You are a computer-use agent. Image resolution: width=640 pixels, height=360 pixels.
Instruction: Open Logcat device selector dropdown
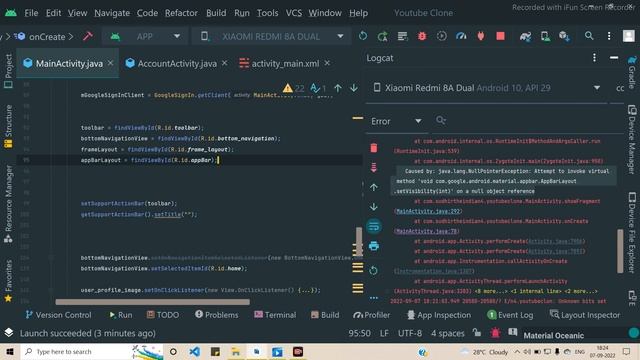pos(487,88)
